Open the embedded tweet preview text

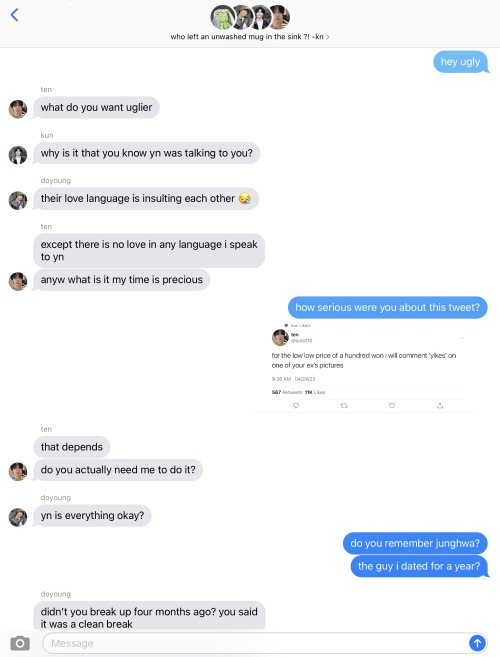363,360
